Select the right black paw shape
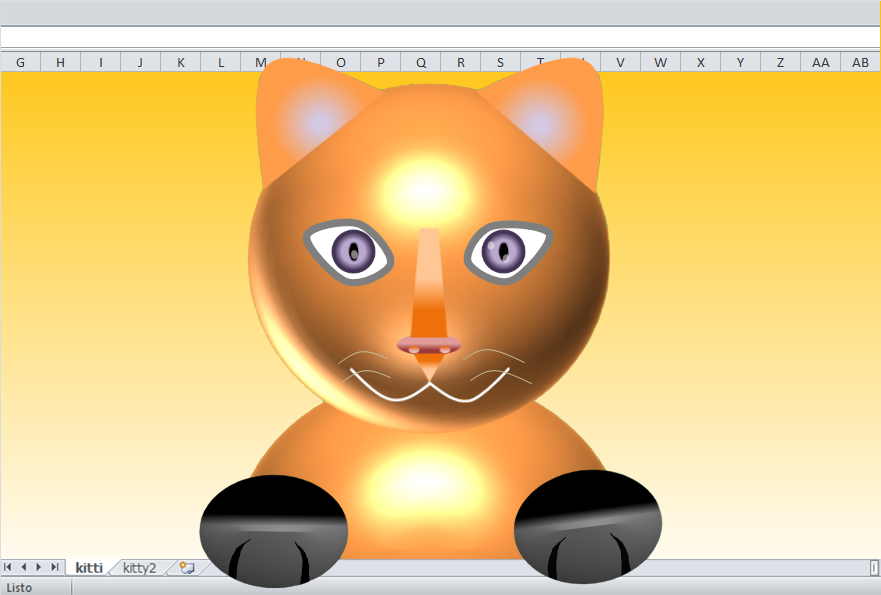This screenshot has height=595, width=881. click(588, 526)
